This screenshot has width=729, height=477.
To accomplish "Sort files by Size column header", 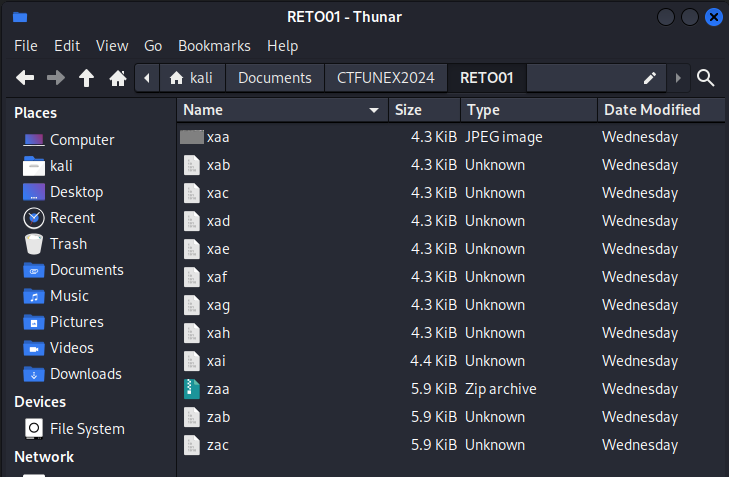I will pos(424,110).
